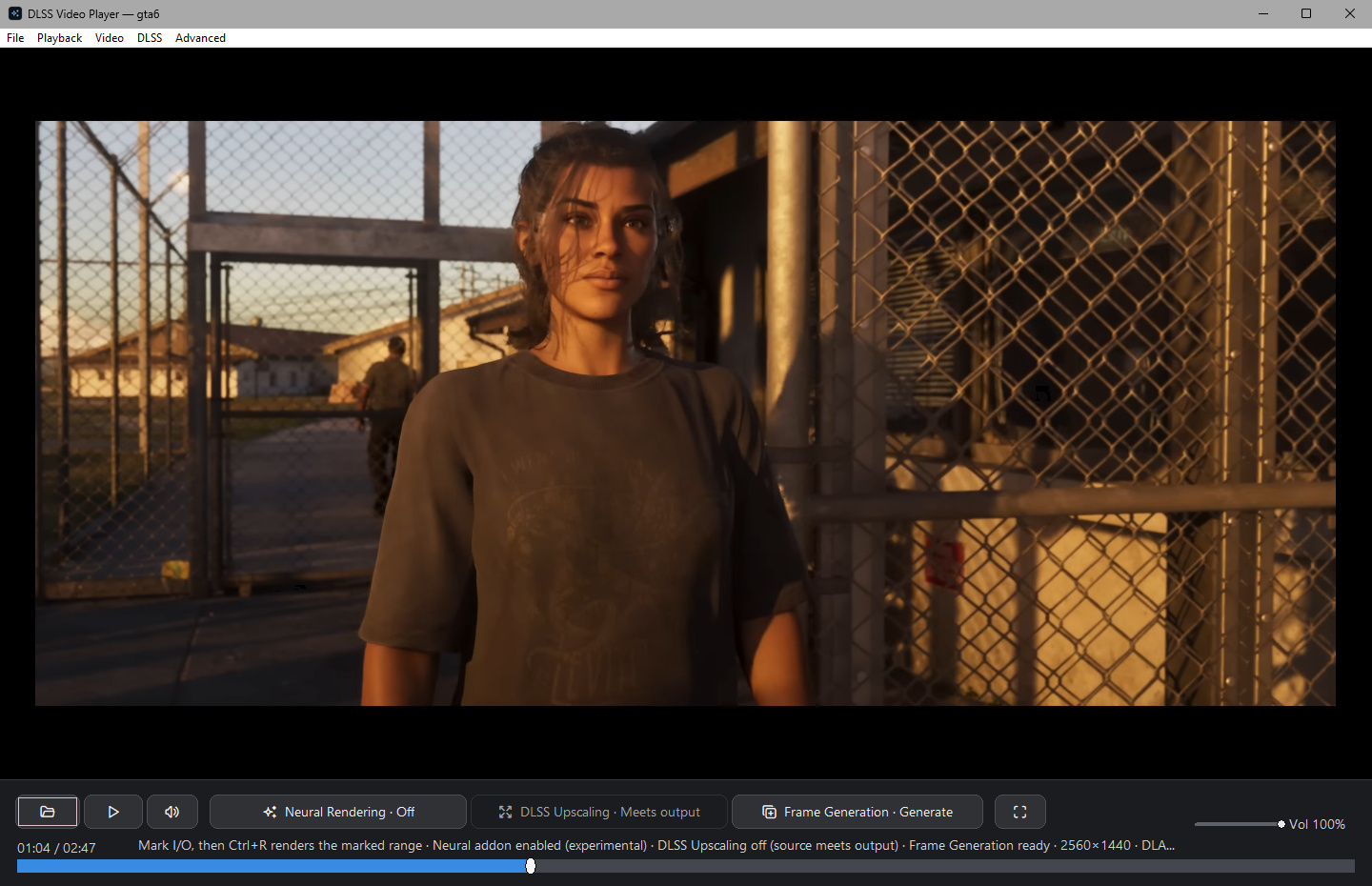Open the File menu
1372x886 pixels.
pos(15,38)
